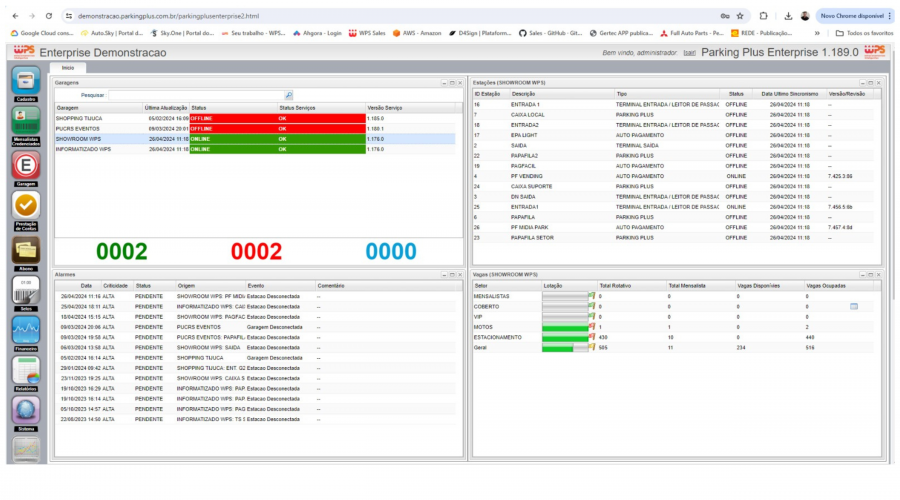The image size is (900, 500).
Task: Open the Garagem module icon
Action: pyautogui.click(x=26, y=166)
